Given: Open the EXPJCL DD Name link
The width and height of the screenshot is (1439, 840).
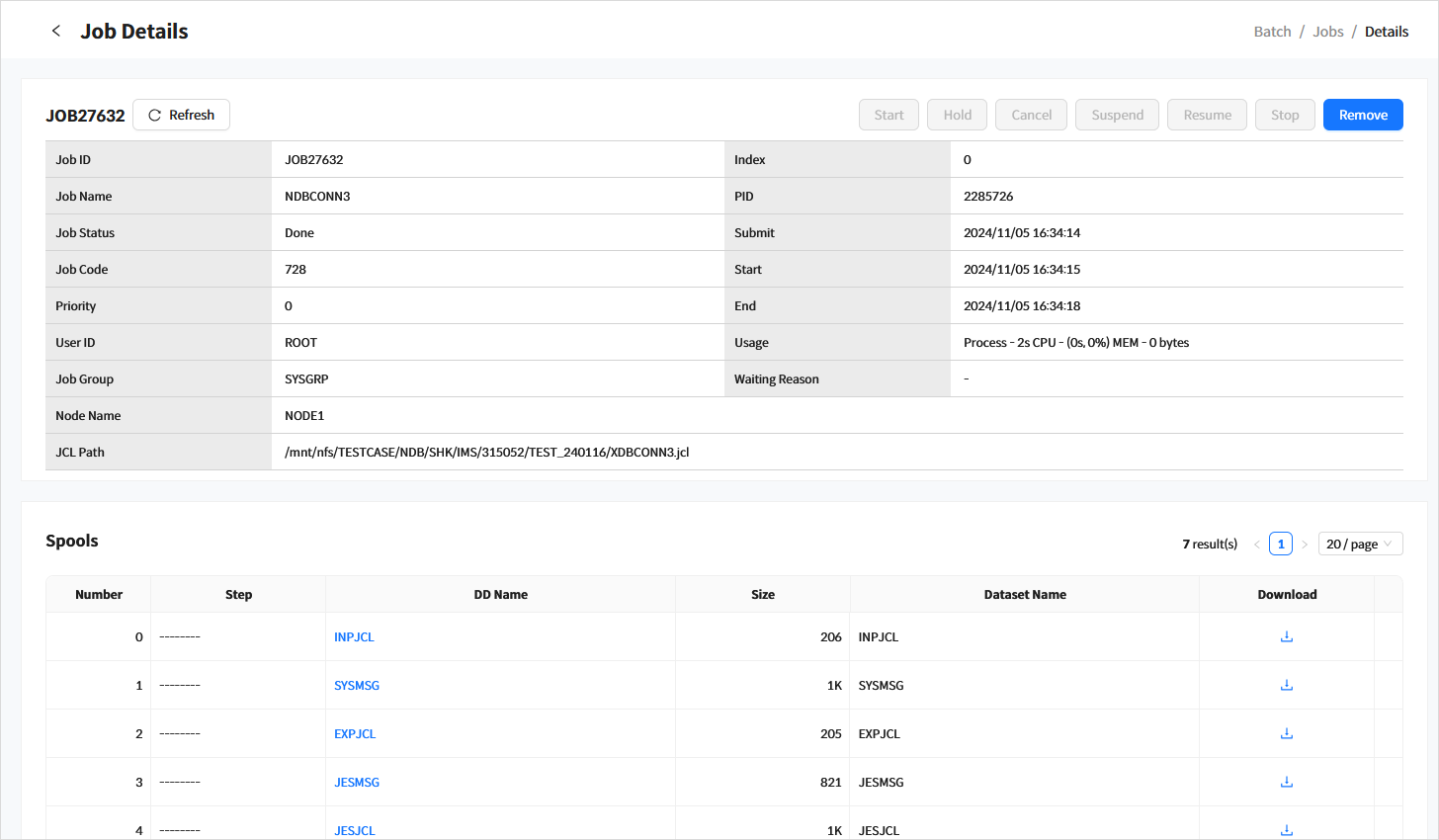Looking at the screenshot, I should (x=355, y=734).
